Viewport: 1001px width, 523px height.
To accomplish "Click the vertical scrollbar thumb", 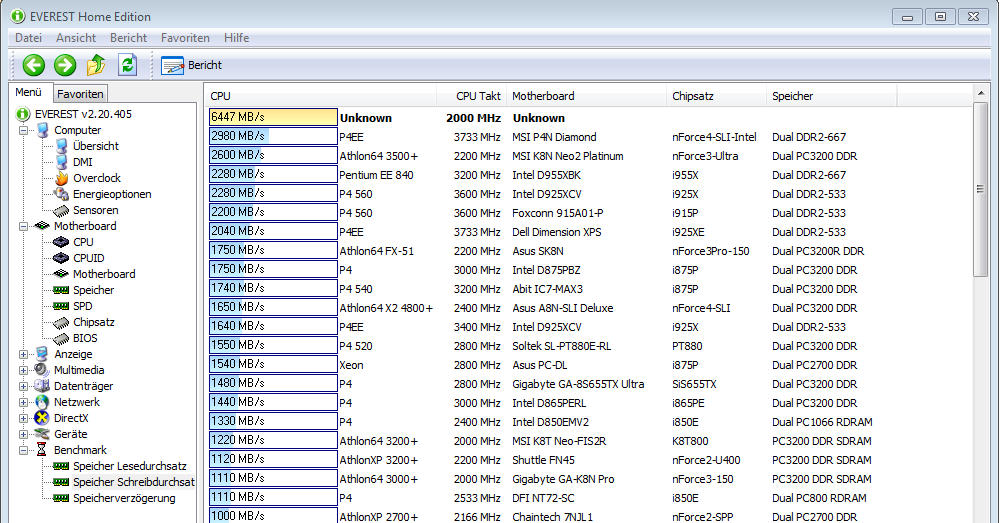I will click(981, 189).
